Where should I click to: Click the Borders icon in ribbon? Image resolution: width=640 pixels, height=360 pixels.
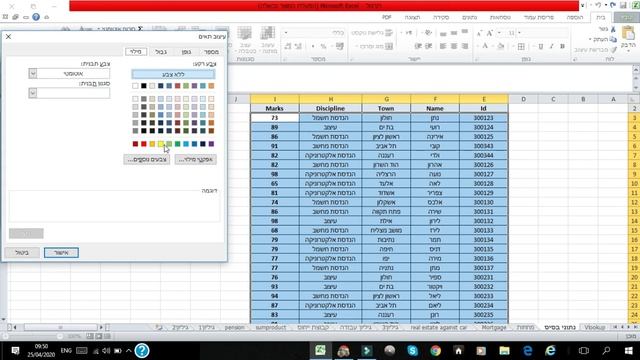pyautogui.click(x=521, y=47)
